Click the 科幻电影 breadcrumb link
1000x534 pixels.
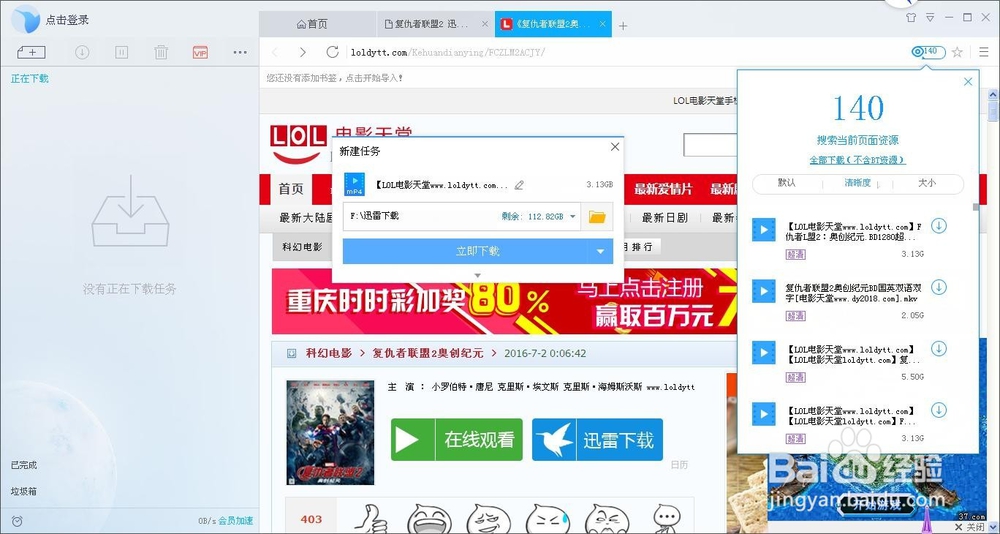pyautogui.click(x=328, y=353)
